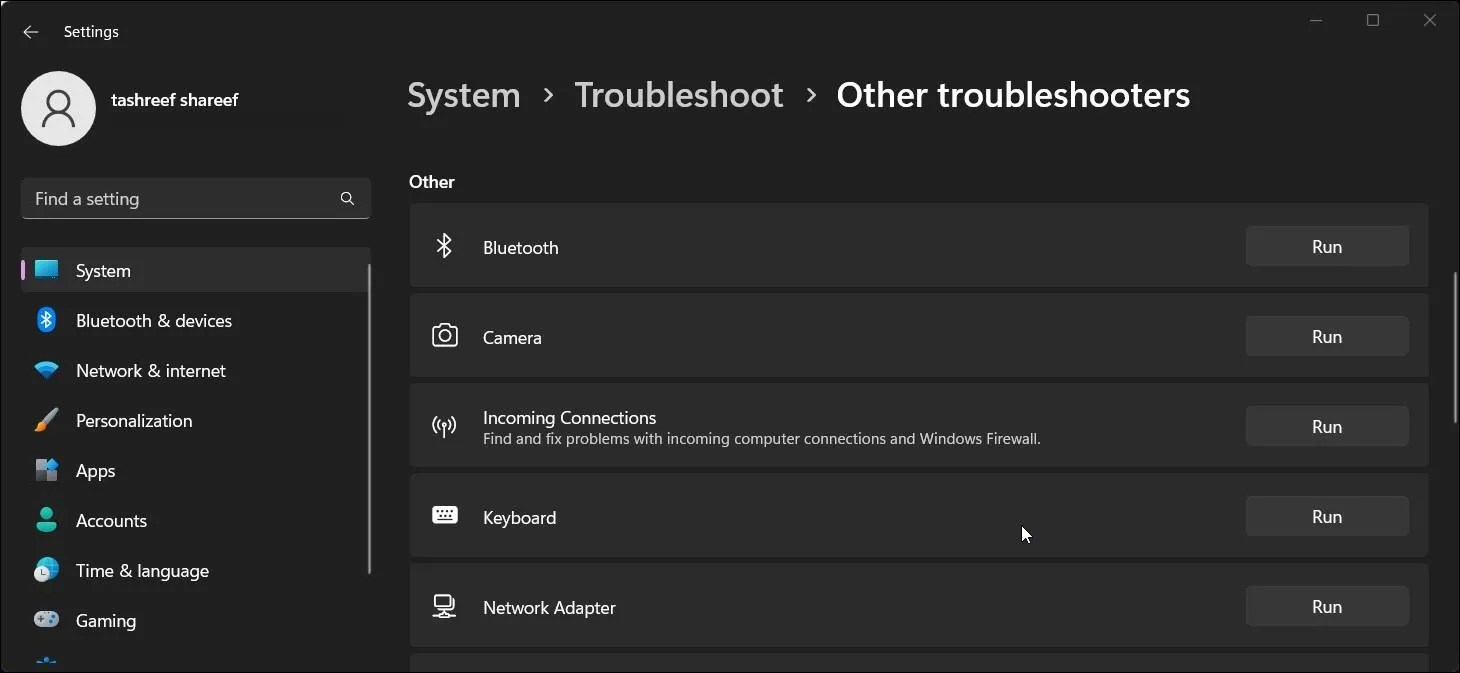Click the Find a setting search field
The image size is (1460, 673).
point(180,198)
